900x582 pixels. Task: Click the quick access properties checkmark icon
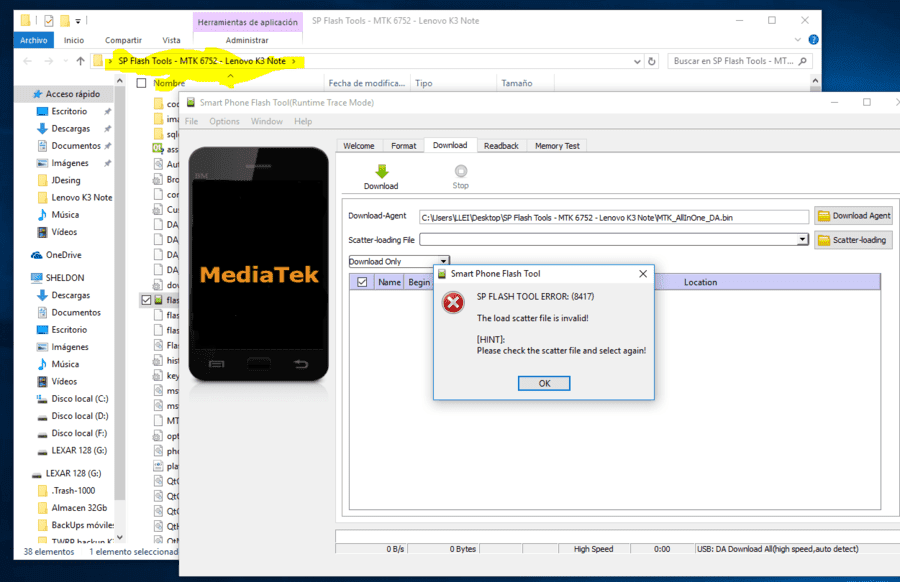pos(49,21)
